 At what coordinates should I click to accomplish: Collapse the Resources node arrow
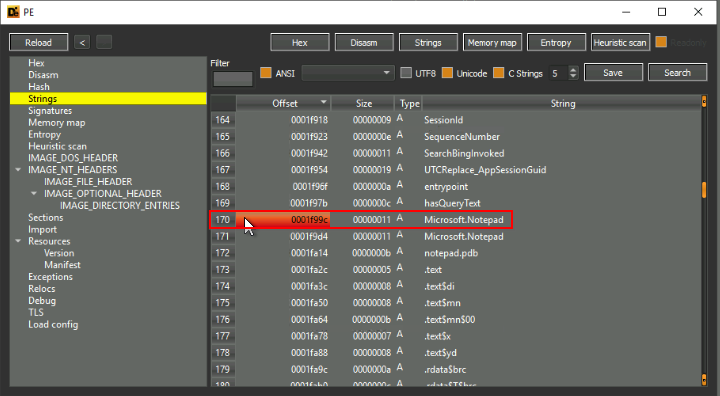18,241
